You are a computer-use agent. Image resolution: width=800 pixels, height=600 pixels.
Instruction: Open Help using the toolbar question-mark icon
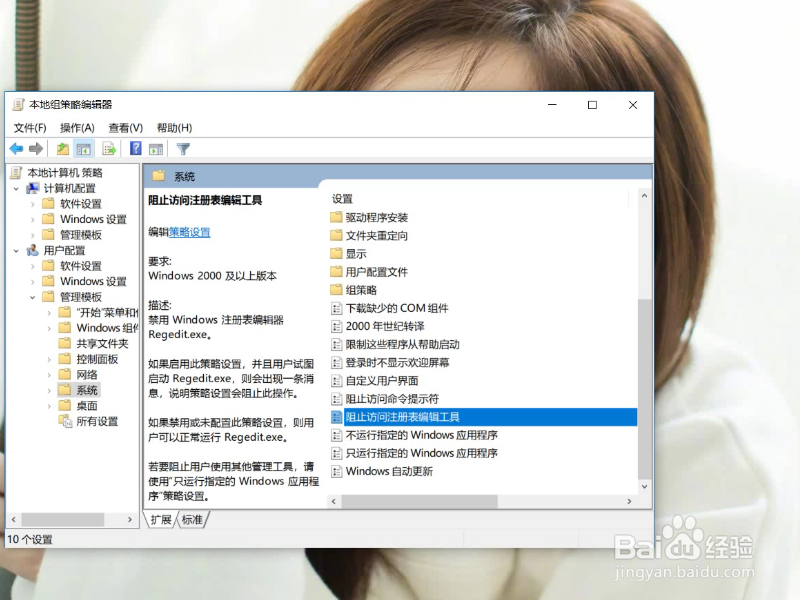[135, 148]
